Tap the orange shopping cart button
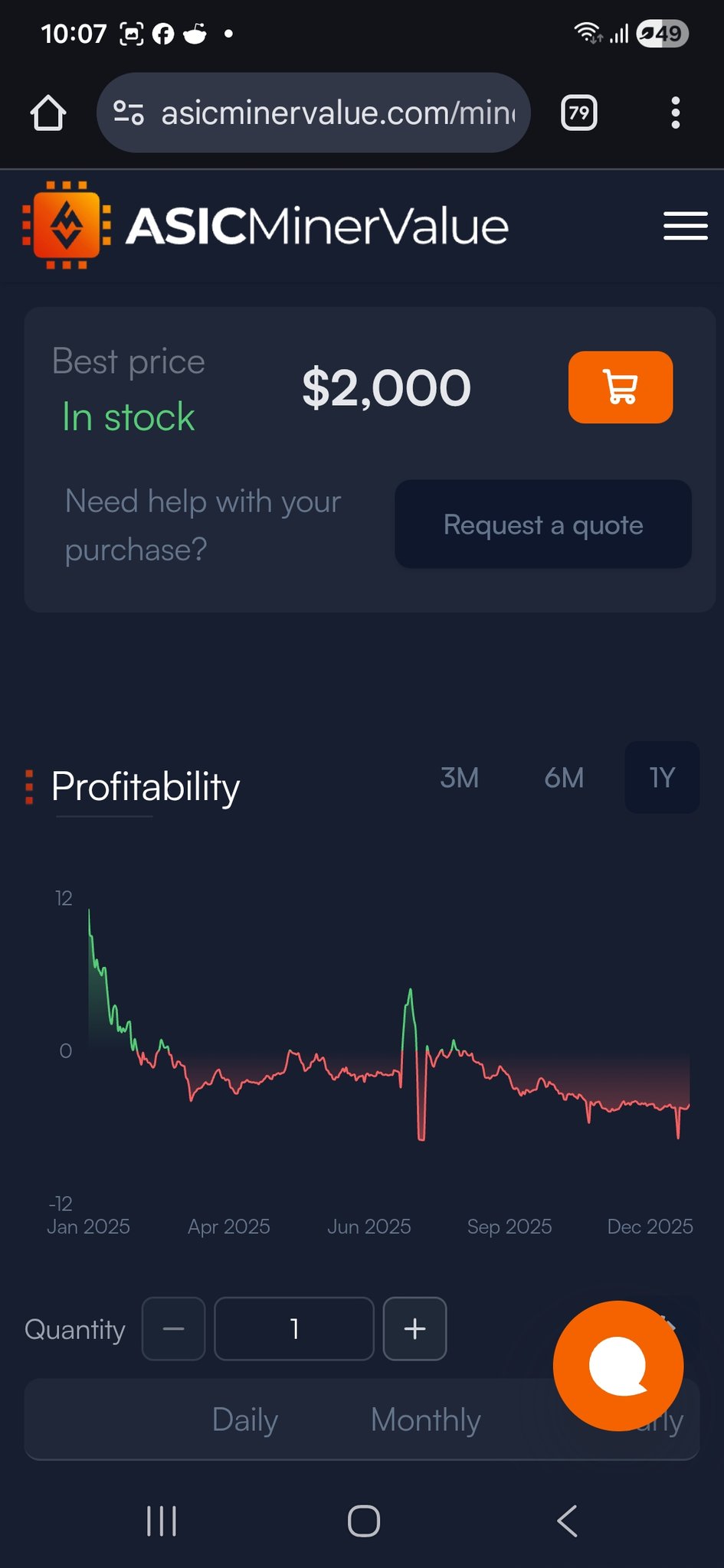 620,387
